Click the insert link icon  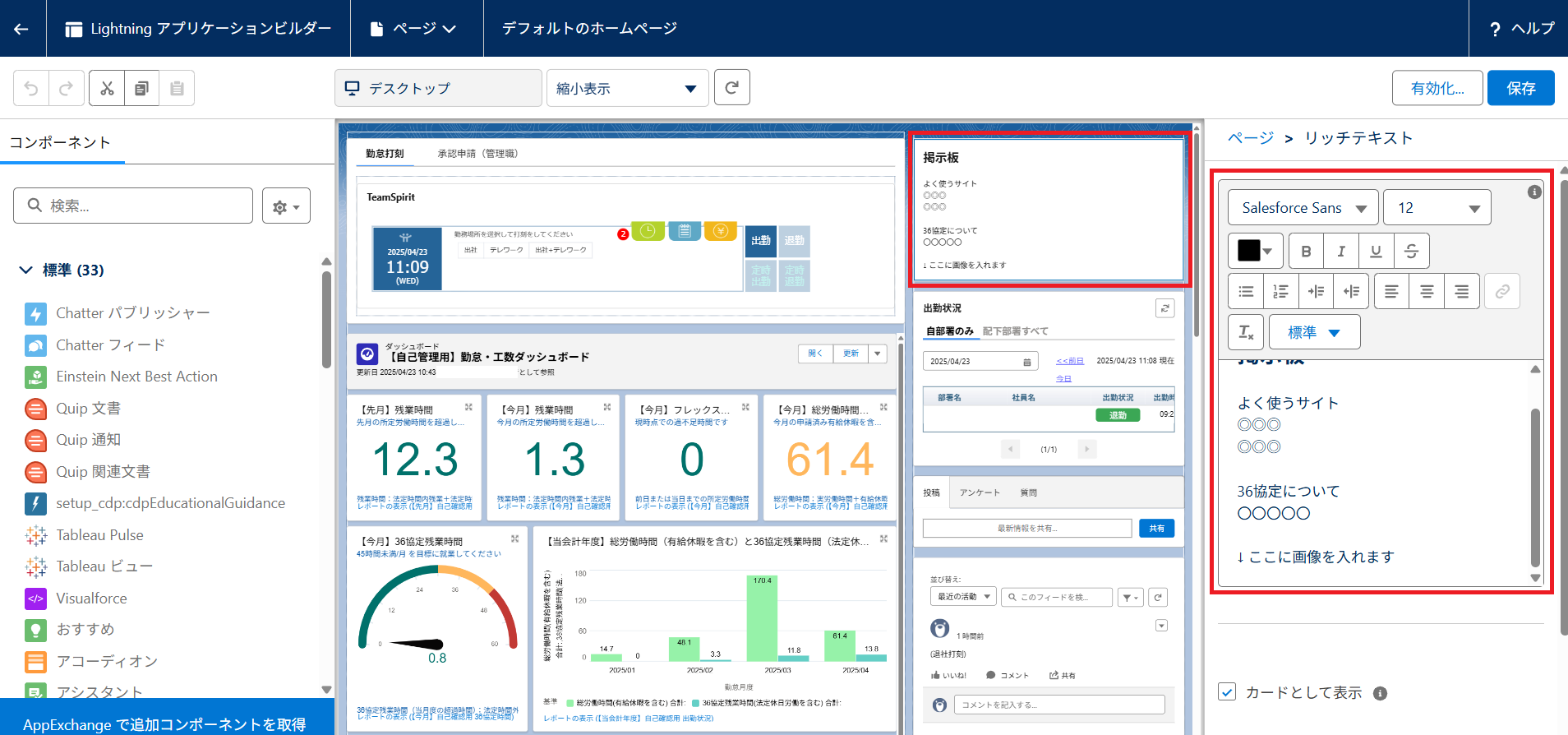tap(1502, 291)
